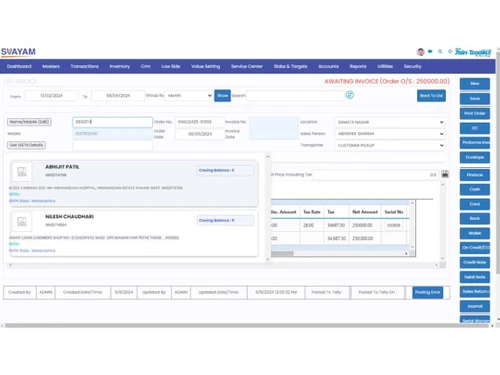Click Abhijit Patil's placeholder photo
This screenshot has height=375, width=500.
click(22, 172)
